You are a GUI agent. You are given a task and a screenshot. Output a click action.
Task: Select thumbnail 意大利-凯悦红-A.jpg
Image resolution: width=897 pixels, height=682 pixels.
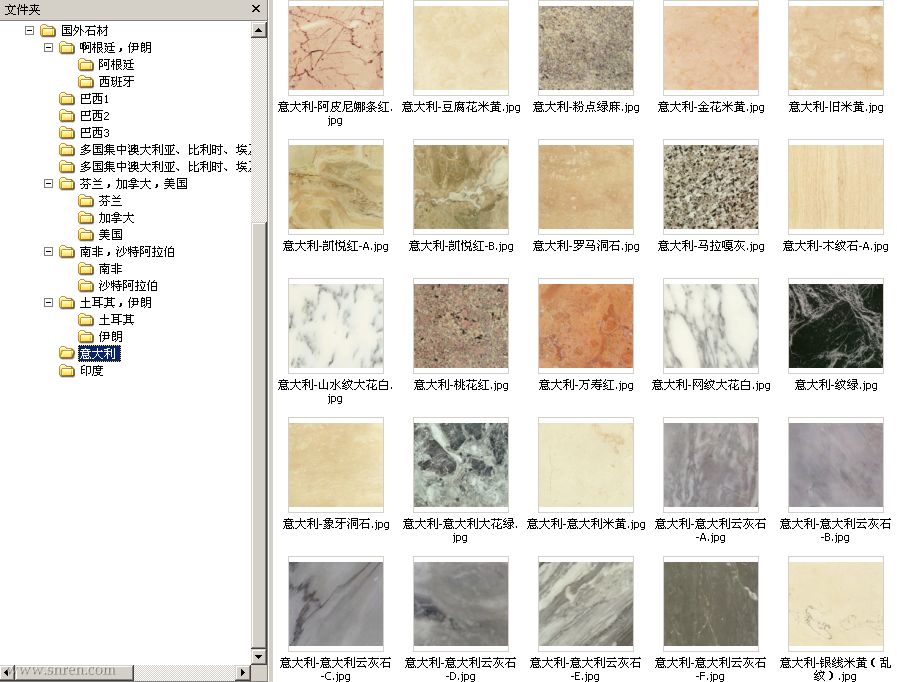(x=336, y=187)
